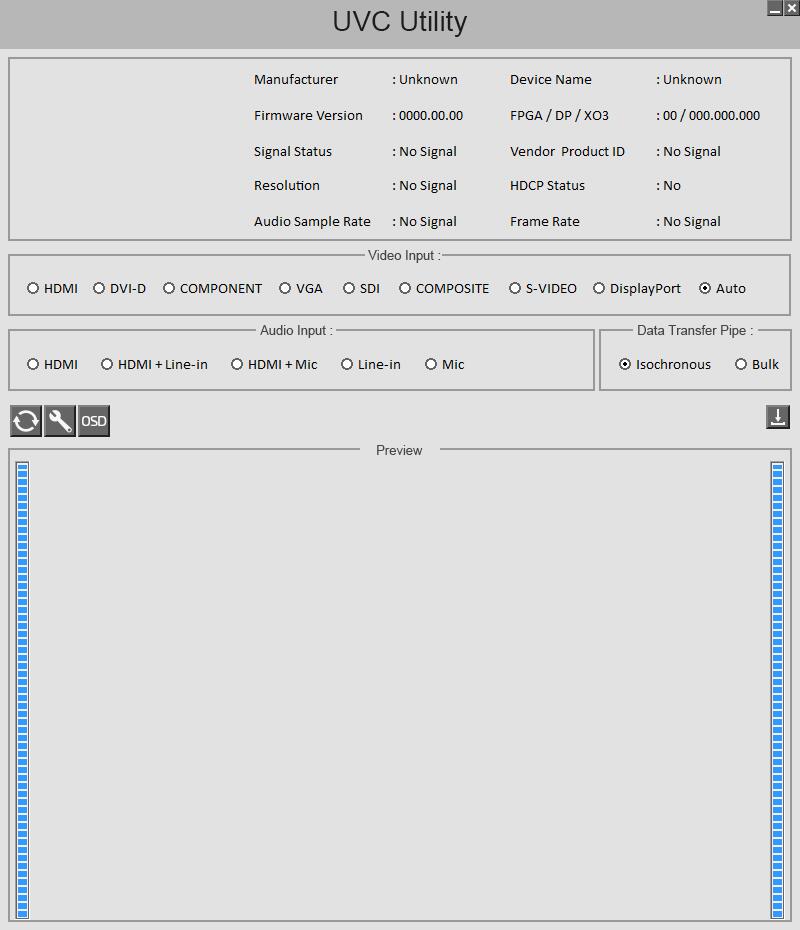Image resolution: width=800 pixels, height=930 pixels.
Task: Choose COMPOSITE video input
Action: click(444, 288)
